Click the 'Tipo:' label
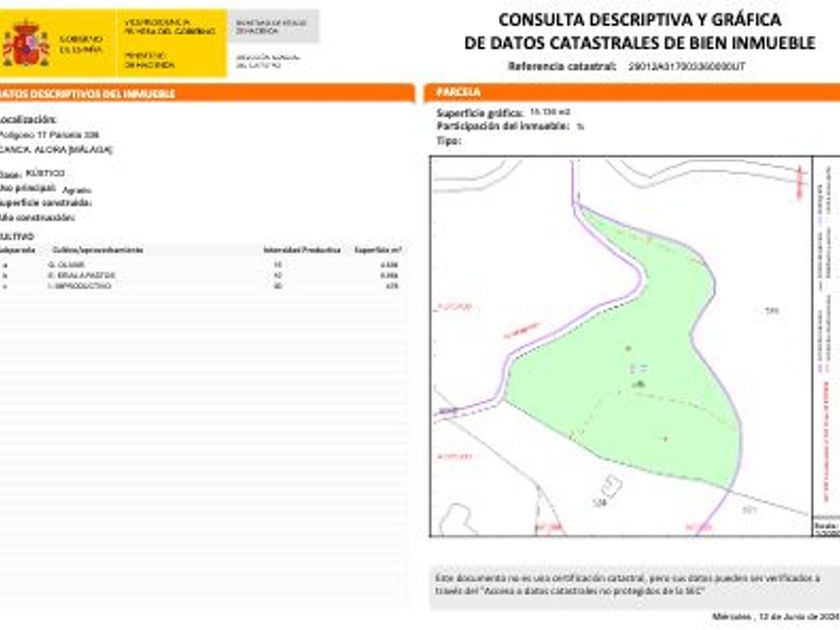 coord(448,141)
